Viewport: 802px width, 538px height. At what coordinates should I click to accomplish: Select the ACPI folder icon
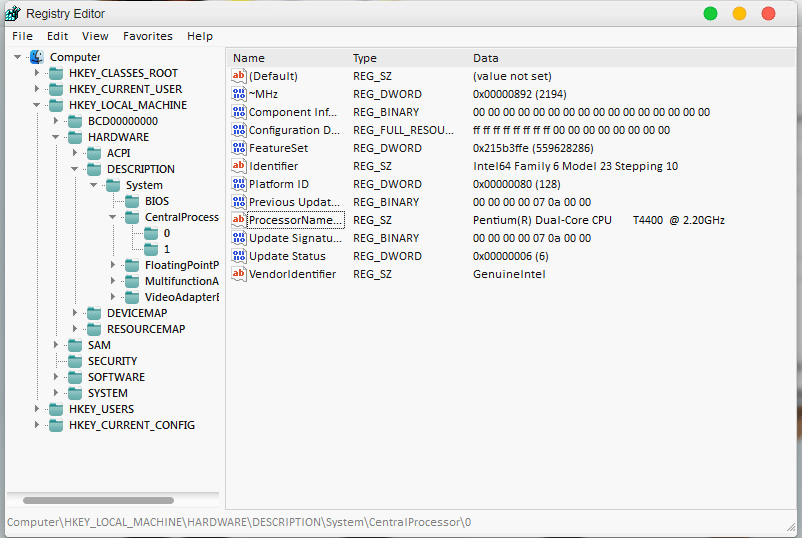(x=94, y=153)
